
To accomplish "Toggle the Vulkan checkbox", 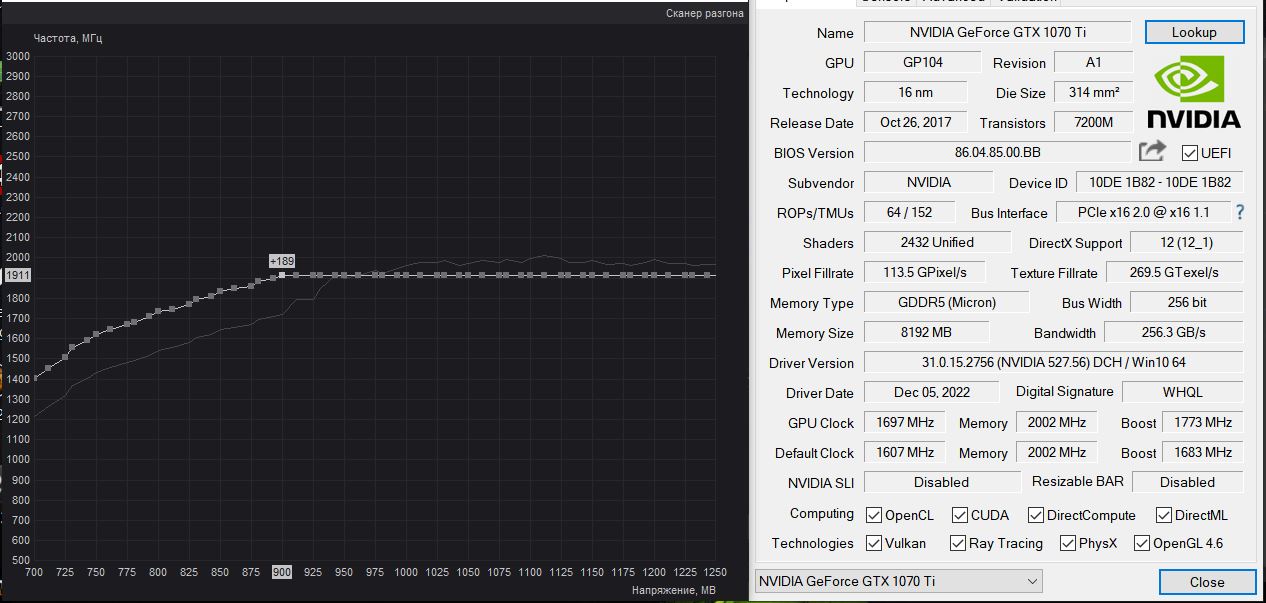I will click(874, 543).
